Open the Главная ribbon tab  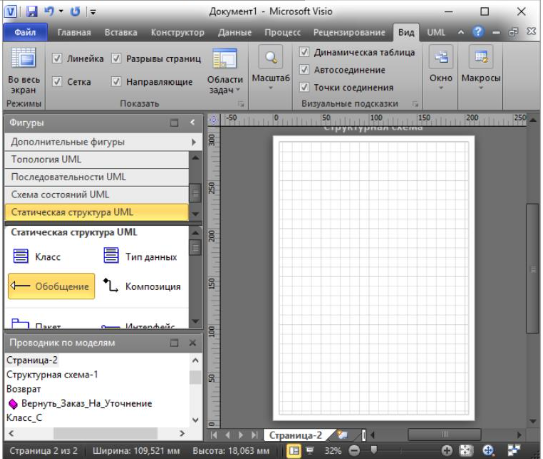point(74,33)
